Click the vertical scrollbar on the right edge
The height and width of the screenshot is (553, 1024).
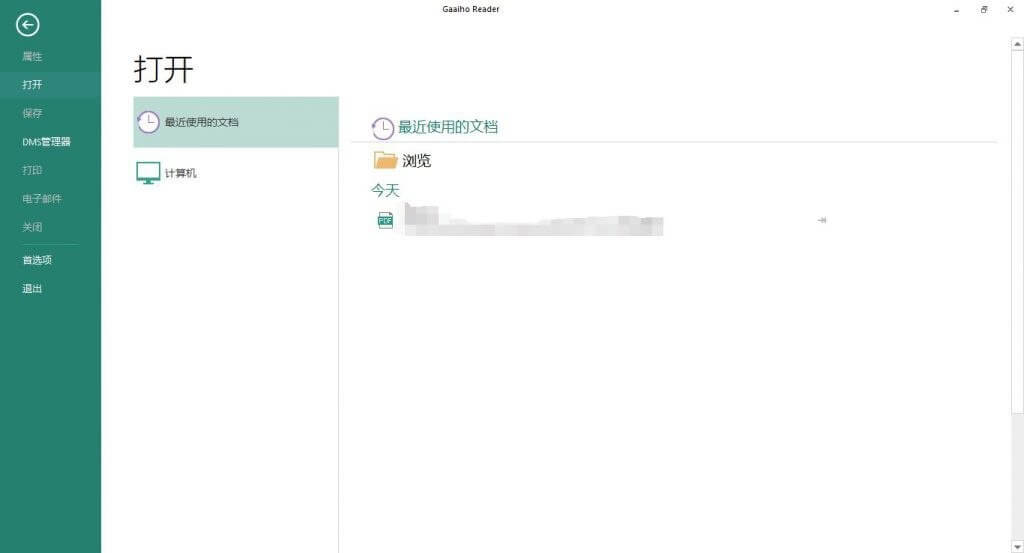coord(1017,230)
